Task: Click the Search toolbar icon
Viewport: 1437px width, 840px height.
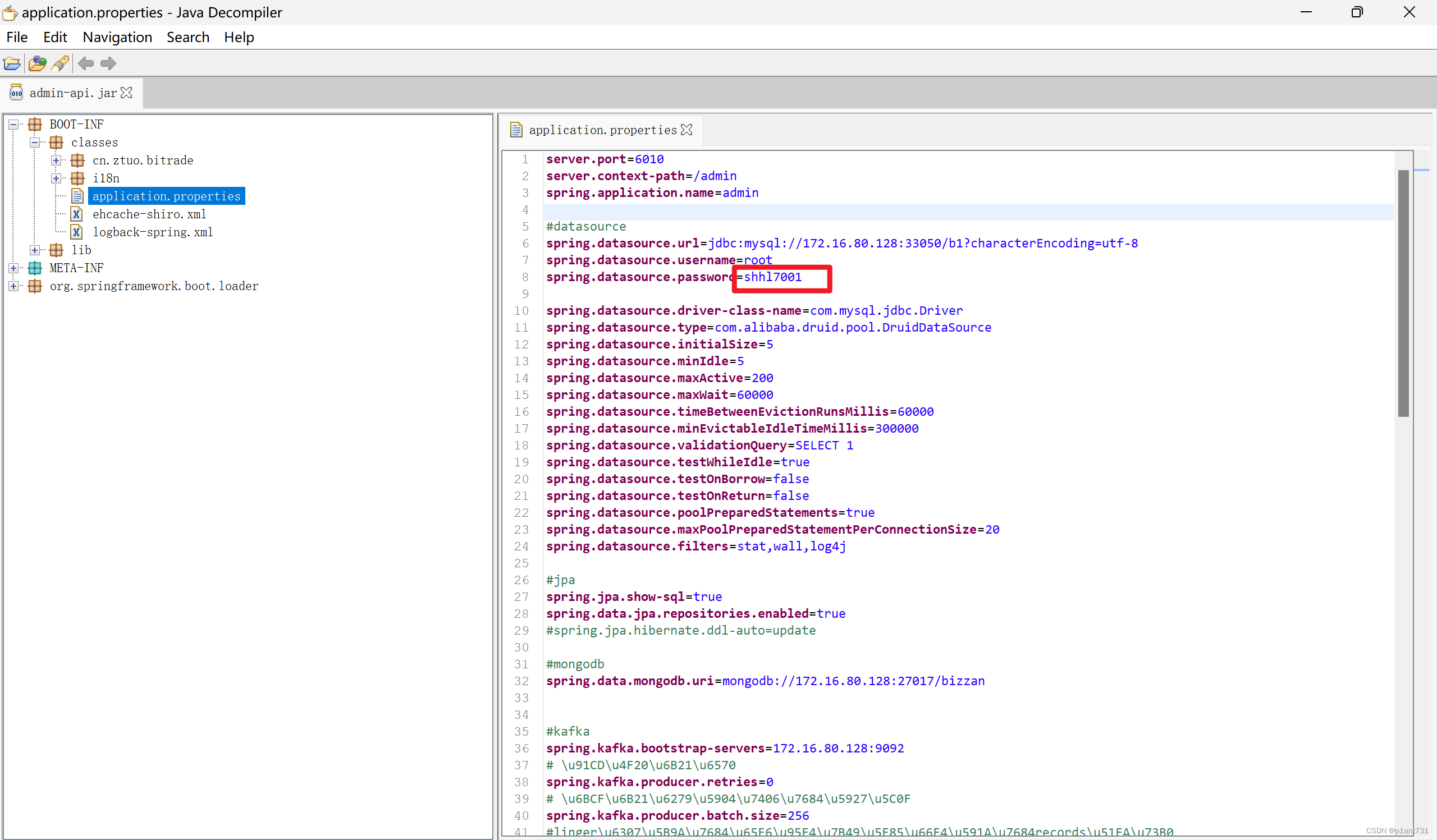Action: [x=61, y=63]
